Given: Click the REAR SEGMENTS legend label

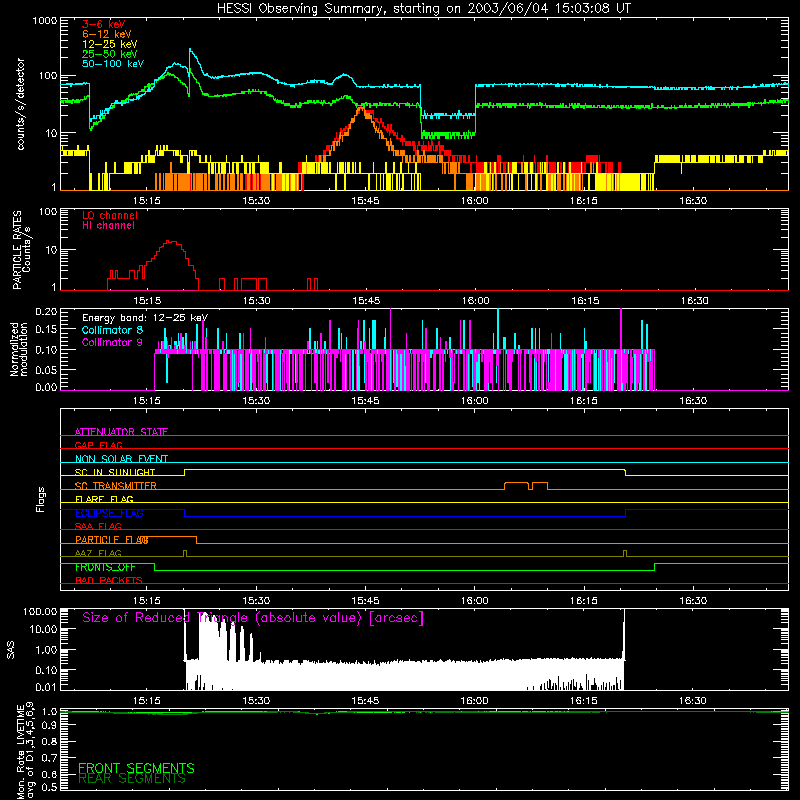Looking at the screenshot, I should [132, 779].
